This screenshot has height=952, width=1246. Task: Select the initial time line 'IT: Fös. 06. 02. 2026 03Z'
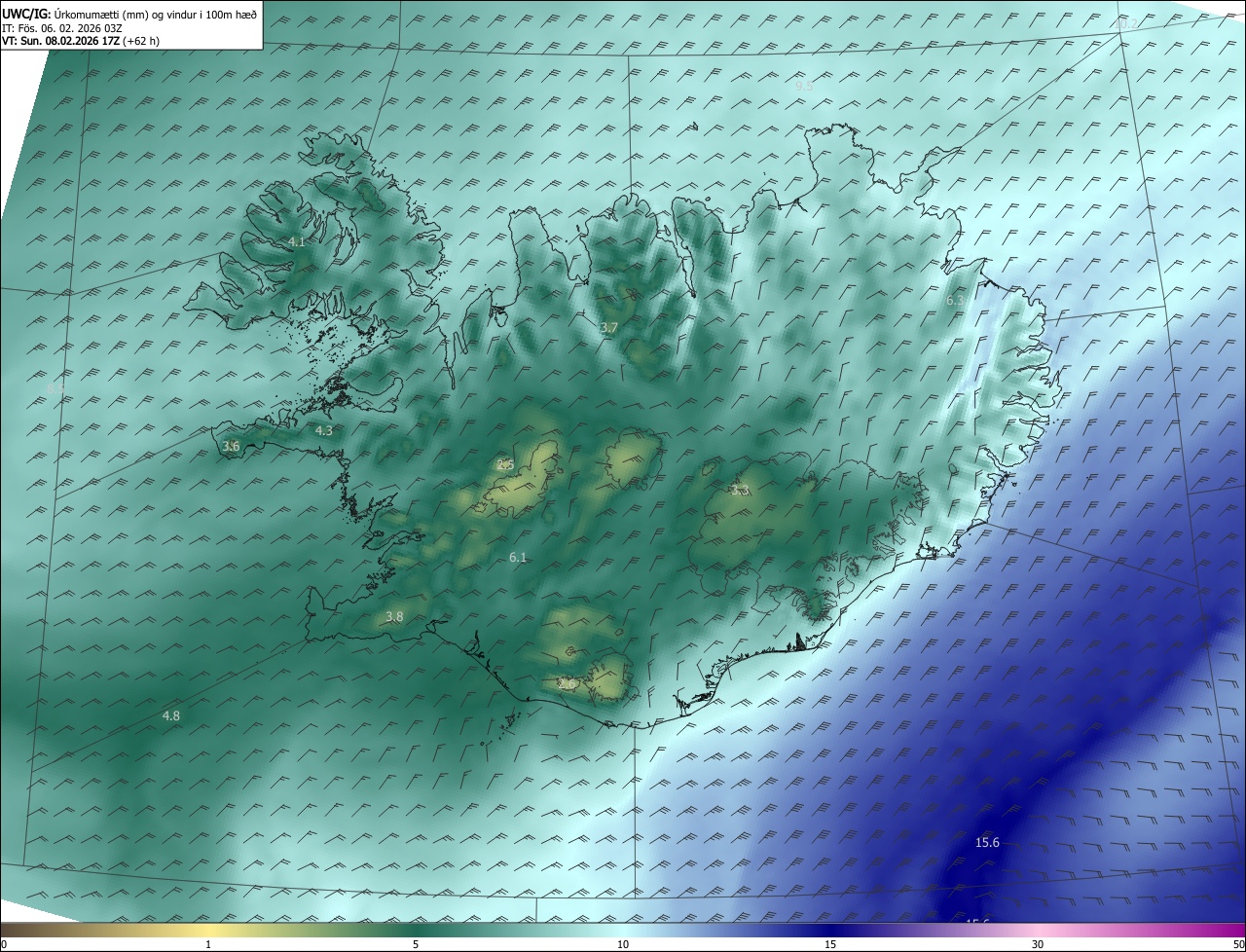tap(62, 28)
